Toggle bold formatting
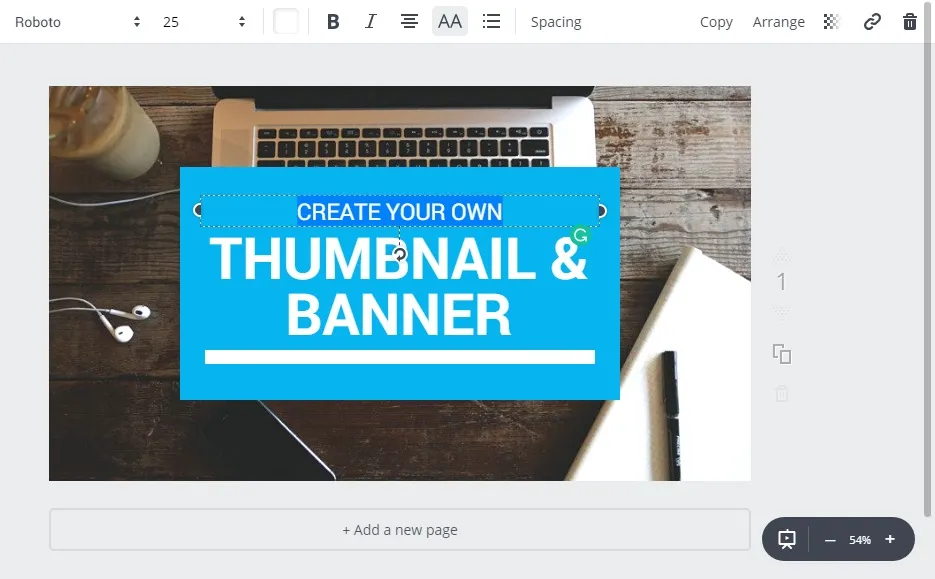Screen dimensions: 935x579 point(333,22)
